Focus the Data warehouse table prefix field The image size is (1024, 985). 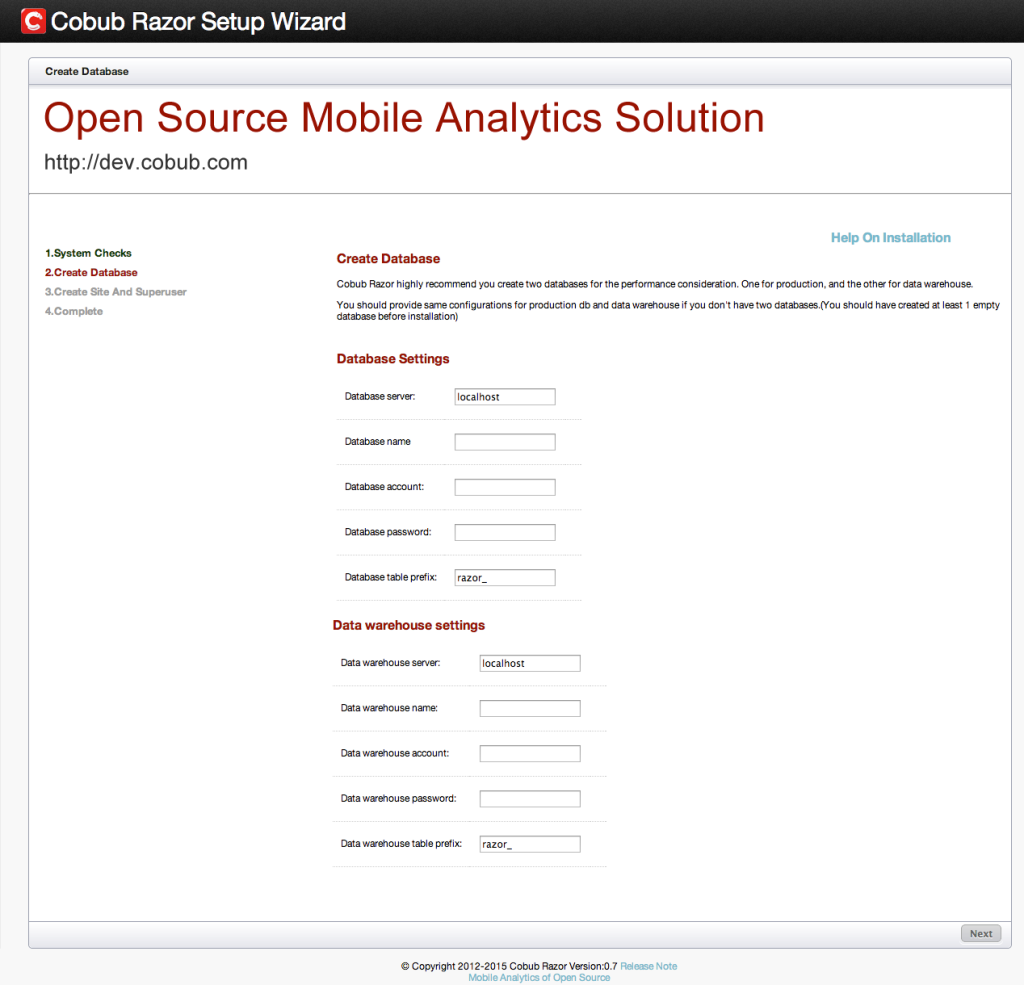[530, 844]
